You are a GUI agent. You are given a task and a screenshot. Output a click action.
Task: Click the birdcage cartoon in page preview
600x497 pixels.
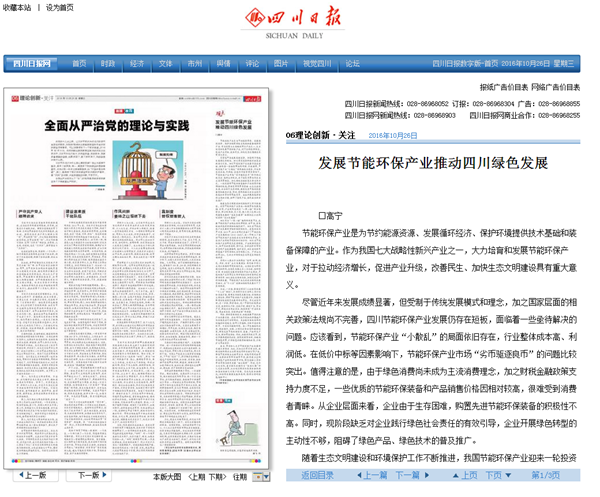tap(148, 170)
